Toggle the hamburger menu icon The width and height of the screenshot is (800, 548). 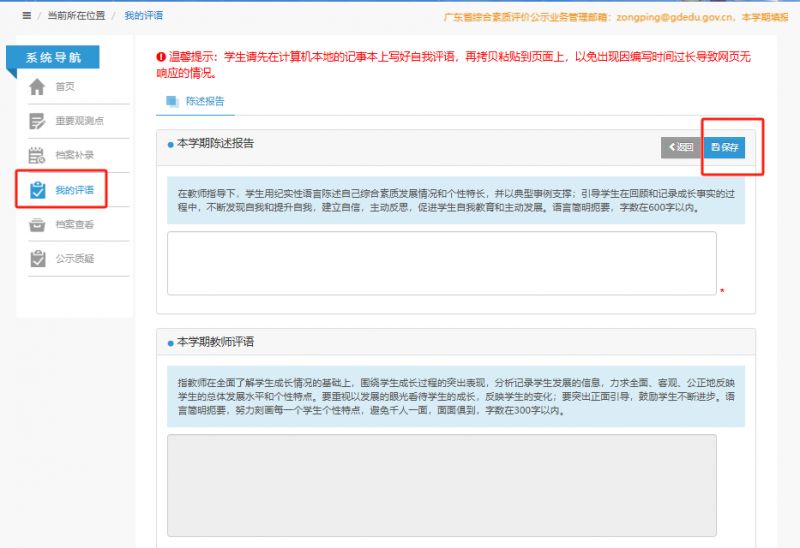[x=27, y=16]
